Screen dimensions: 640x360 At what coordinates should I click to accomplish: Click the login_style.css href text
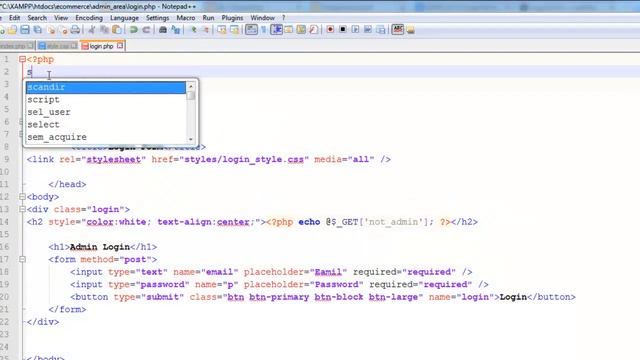(x=244, y=159)
